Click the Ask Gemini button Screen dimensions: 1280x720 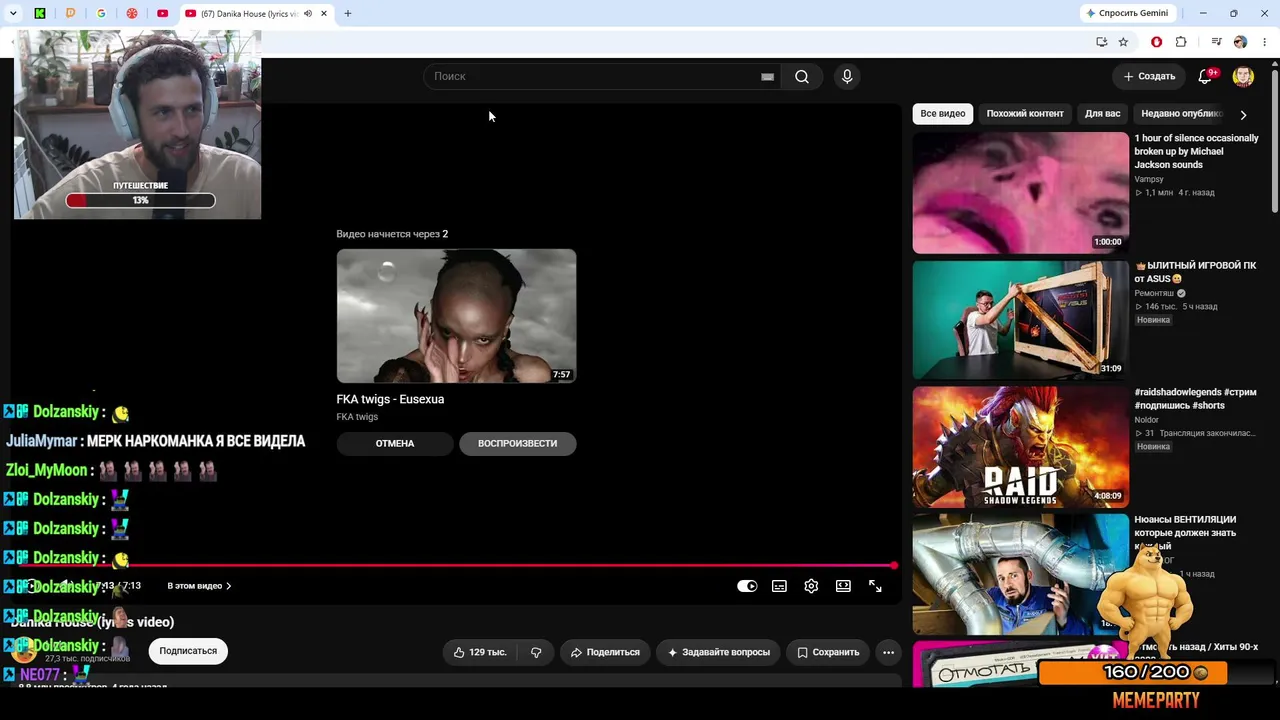[1127, 13]
